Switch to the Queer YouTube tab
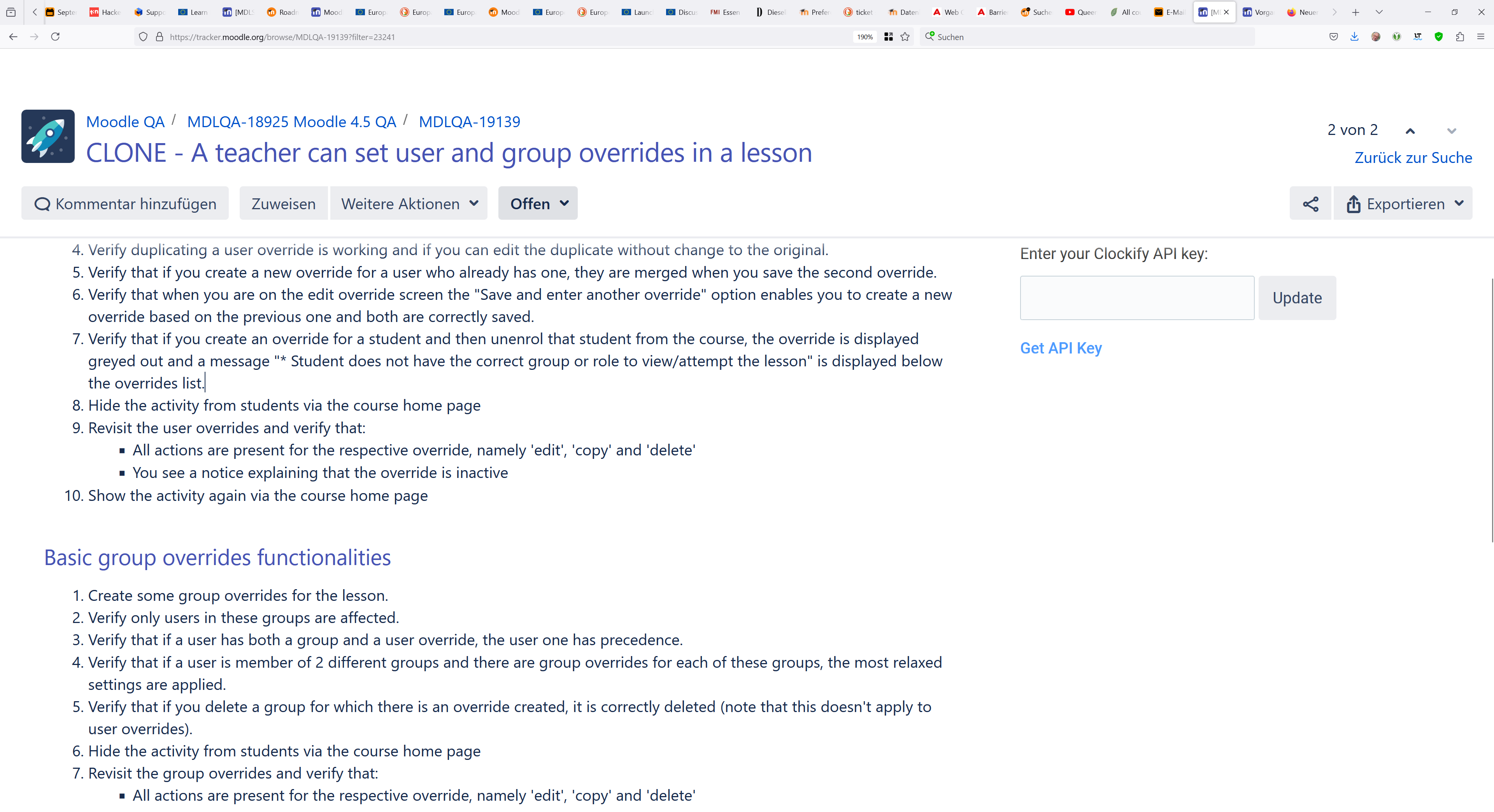Screen dimensions: 1494x812 [1080, 12]
